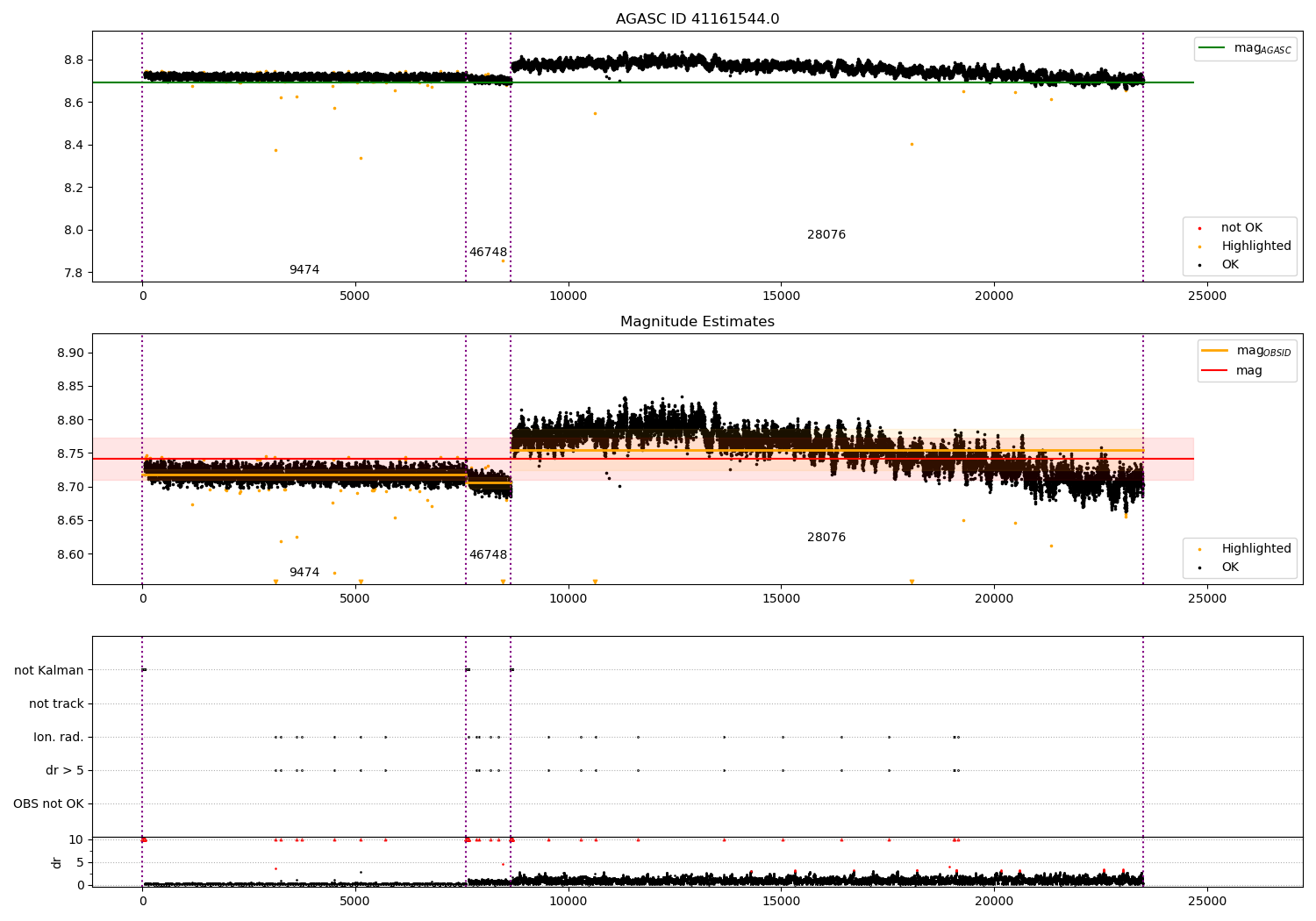Click the 15000 x-tick under middle plot
1316x921 pixels.
click(x=781, y=599)
